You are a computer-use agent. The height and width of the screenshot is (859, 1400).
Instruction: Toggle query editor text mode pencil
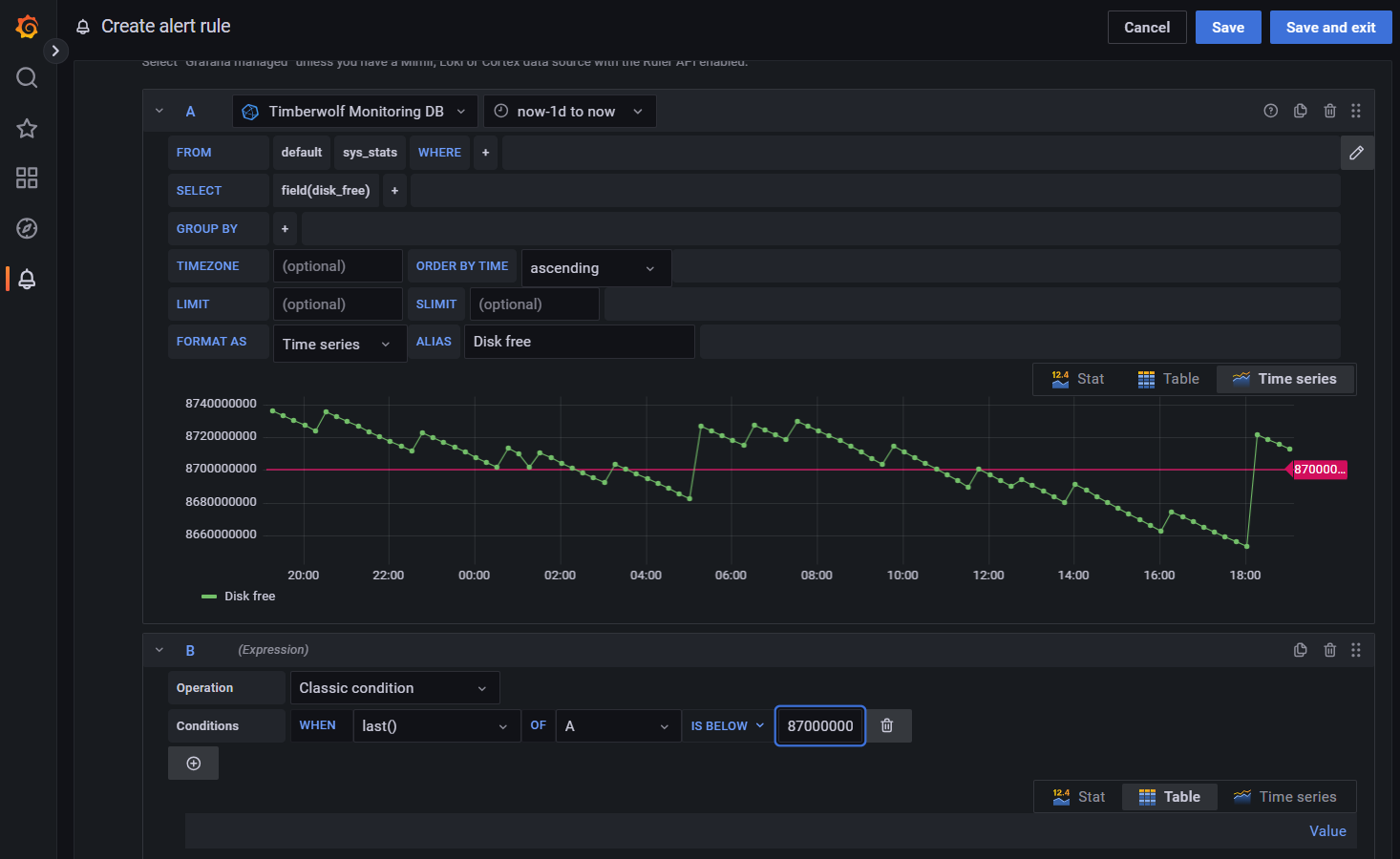tap(1356, 153)
